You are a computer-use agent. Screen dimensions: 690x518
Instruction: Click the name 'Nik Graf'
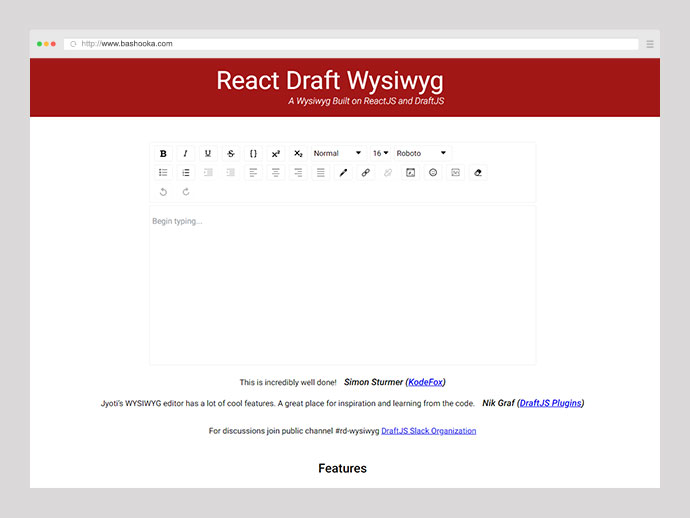(x=498, y=403)
